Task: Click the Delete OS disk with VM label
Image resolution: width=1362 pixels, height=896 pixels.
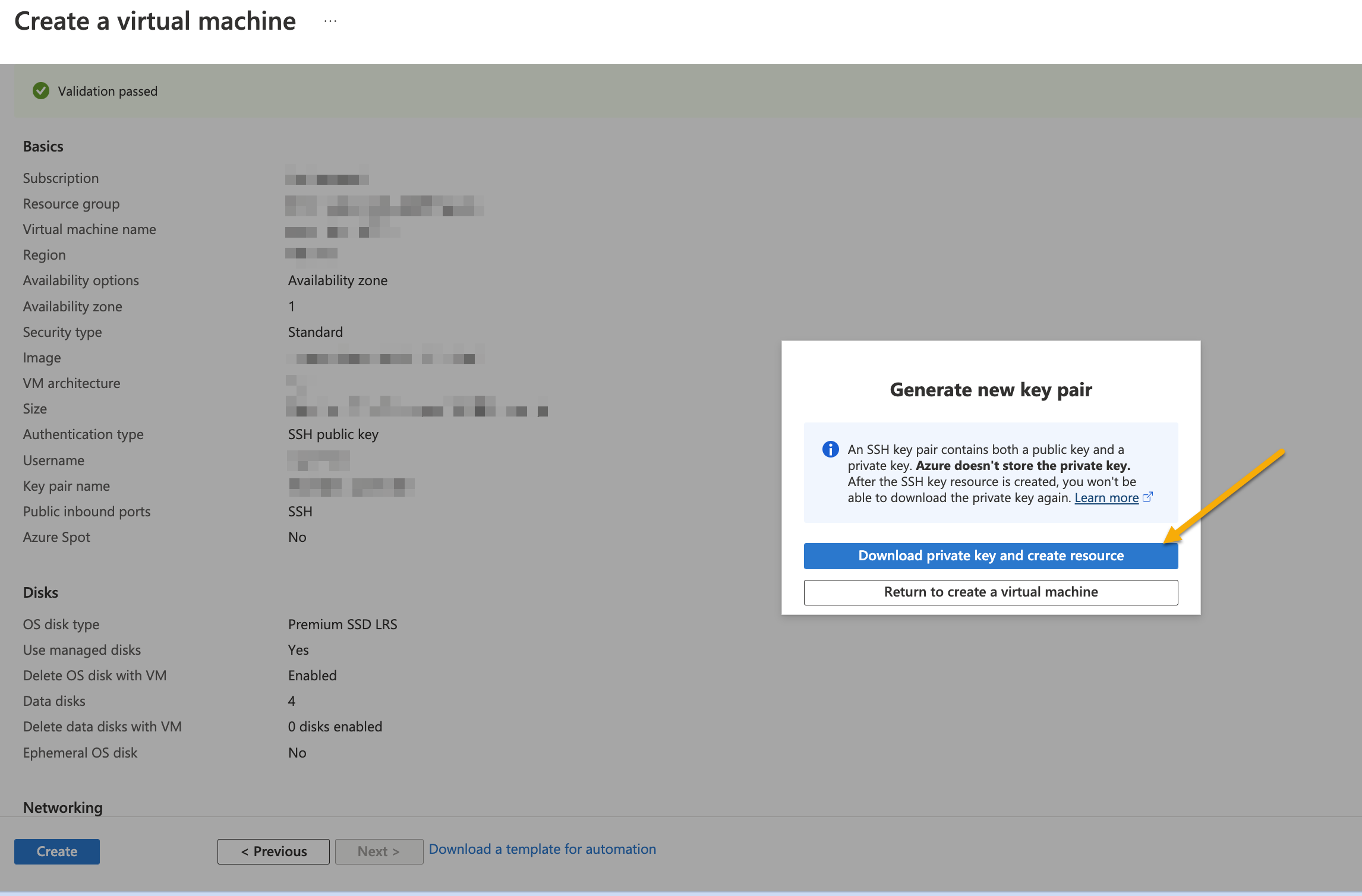Action: coord(95,676)
